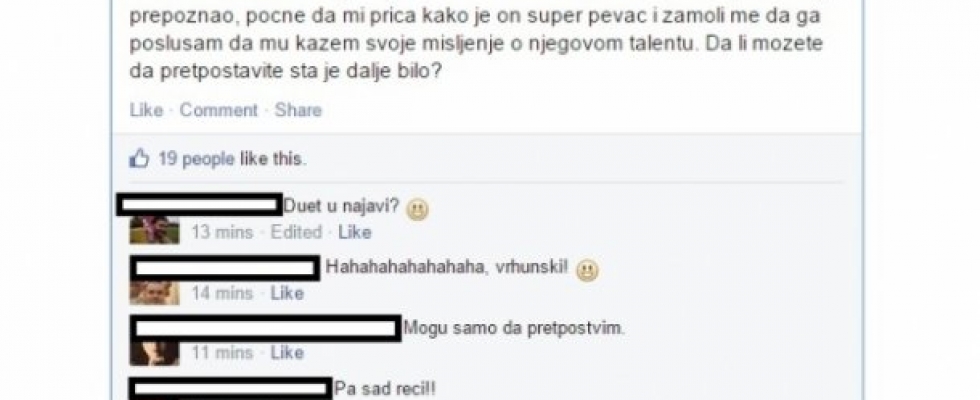The width and height of the screenshot is (980, 400).
Task: Open the '19 people' likes list
Action: [196, 159]
